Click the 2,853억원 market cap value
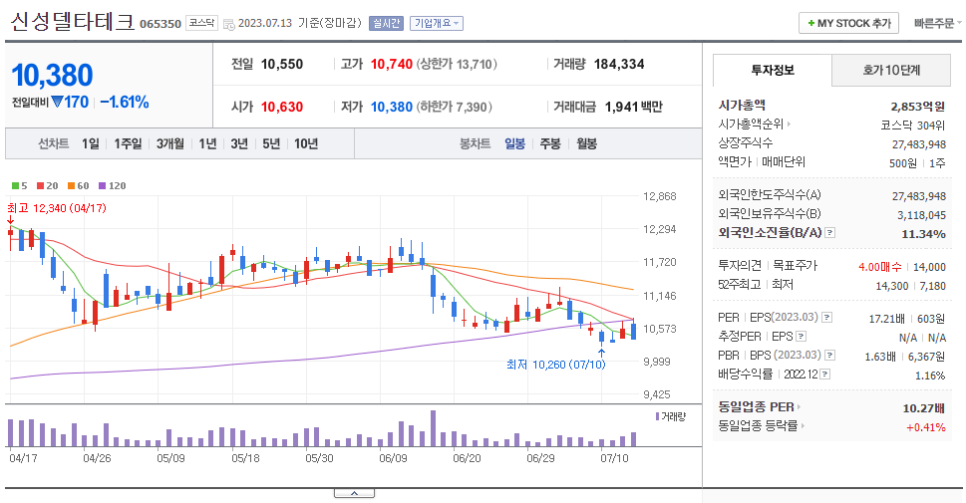Viewport: 966px width, 503px height. [x=917, y=107]
